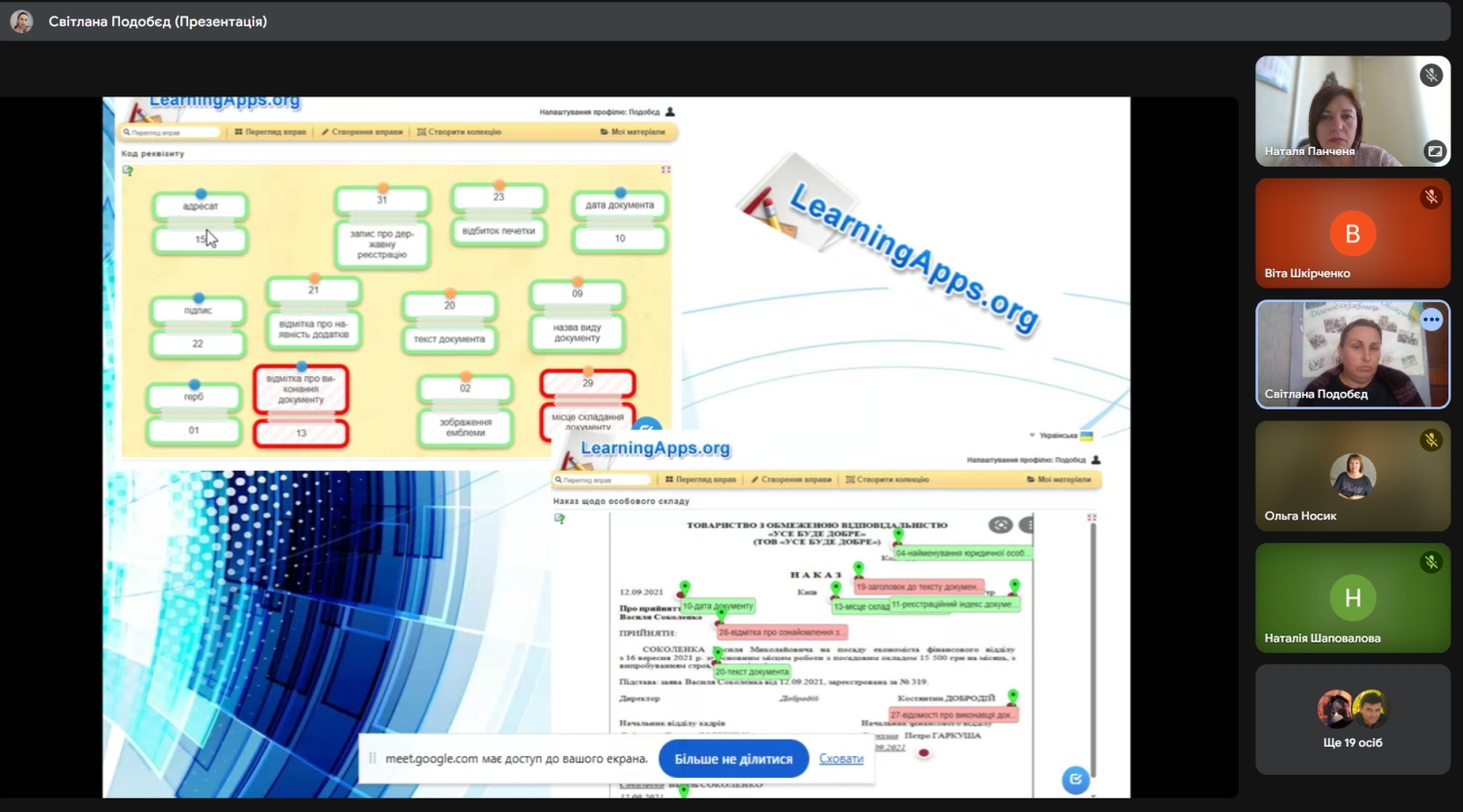This screenshot has height=812, width=1463.
Task: Open Українська language dropdown
Action: pos(1060,436)
